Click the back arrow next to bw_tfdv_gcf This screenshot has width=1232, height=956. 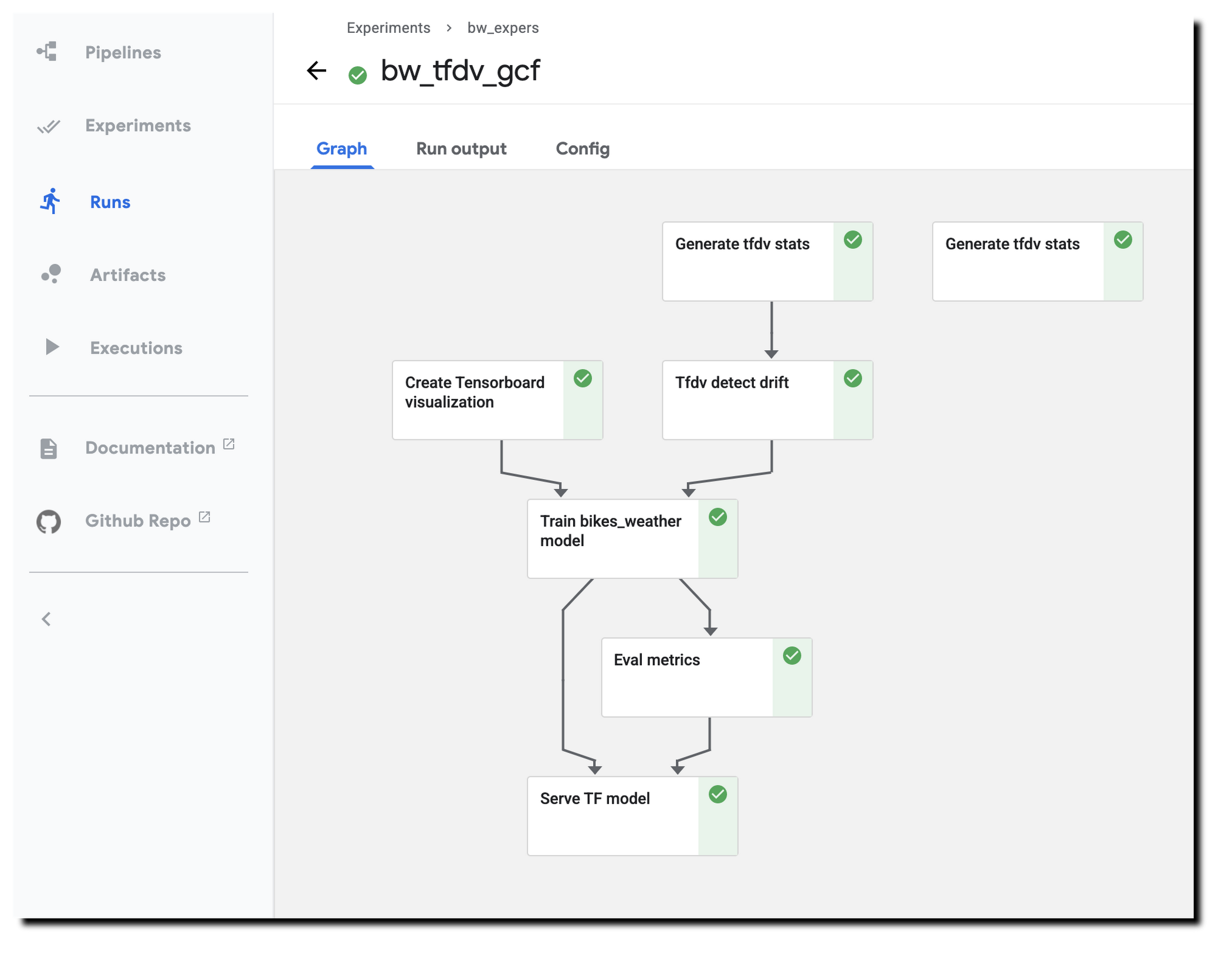coord(317,71)
